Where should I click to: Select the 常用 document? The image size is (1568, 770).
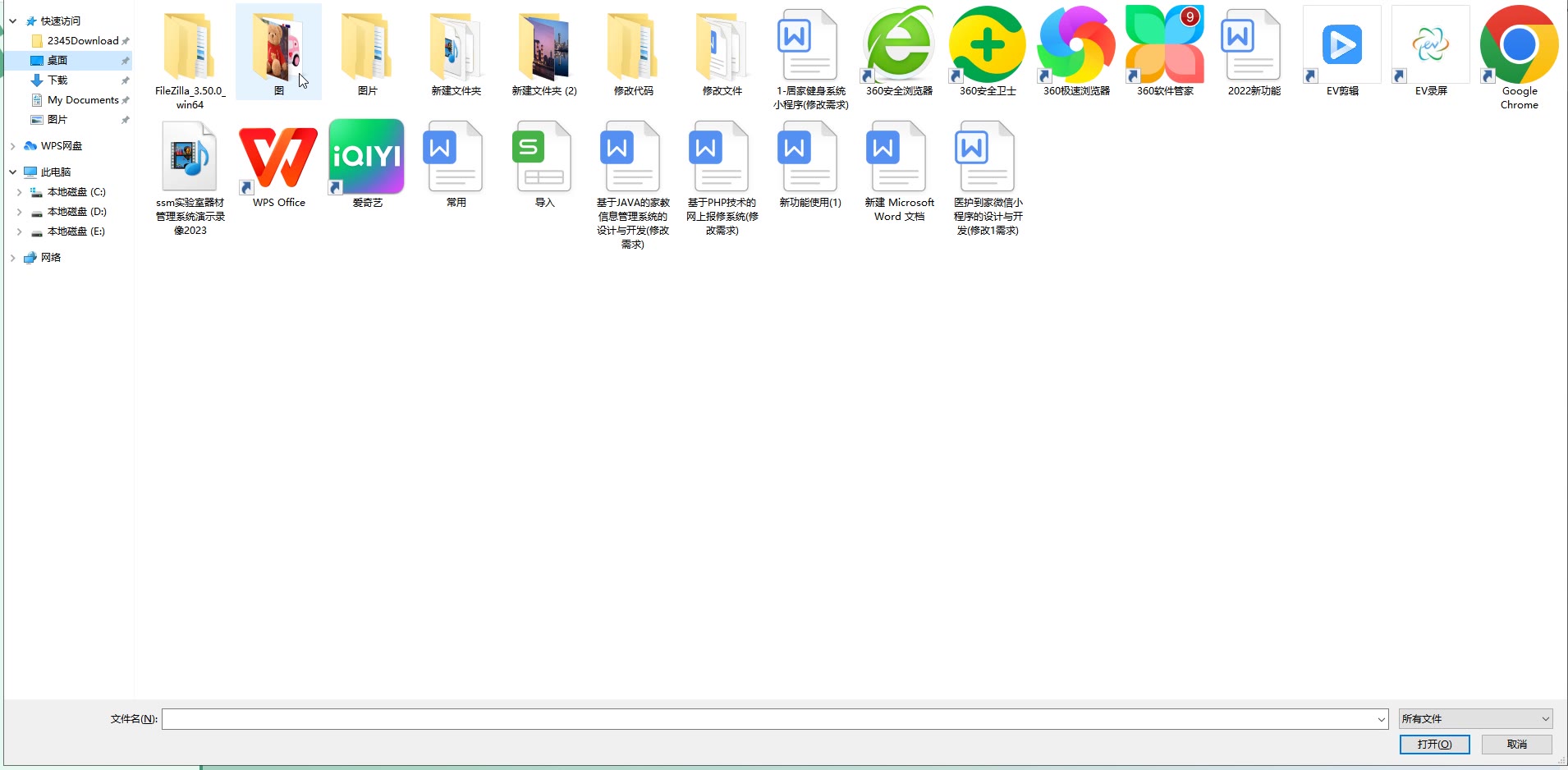pyautogui.click(x=456, y=164)
